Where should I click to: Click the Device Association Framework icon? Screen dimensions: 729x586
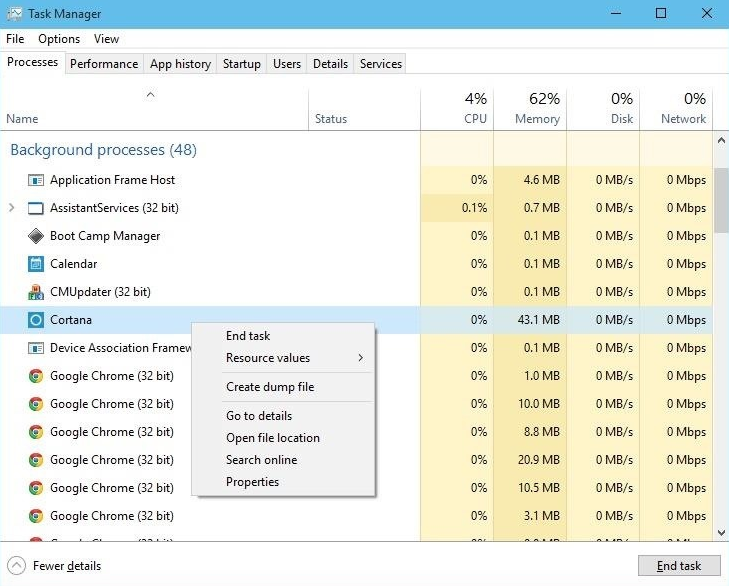(x=36, y=348)
